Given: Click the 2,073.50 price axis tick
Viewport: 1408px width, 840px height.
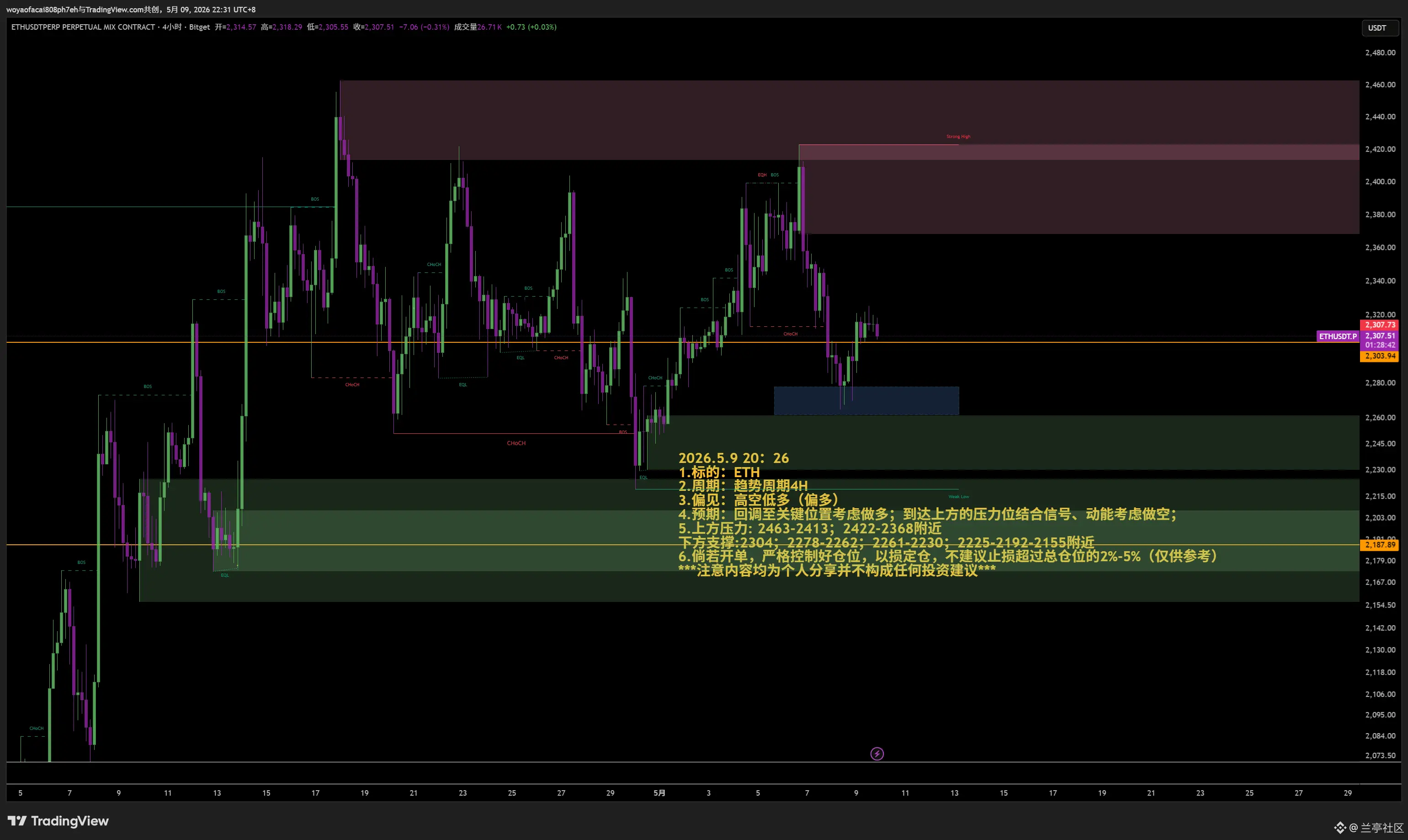Looking at the screenshot, I should (1380, 755).
